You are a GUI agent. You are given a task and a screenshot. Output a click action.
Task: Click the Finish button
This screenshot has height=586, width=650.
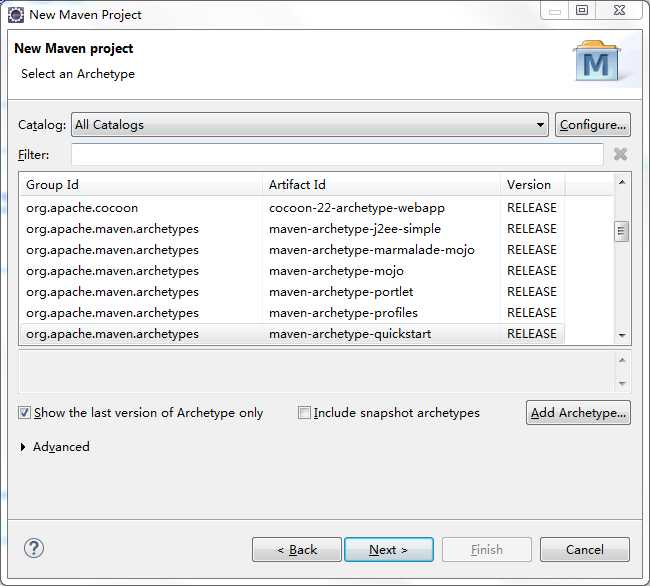pyautogui.click(x=487, y=550)
